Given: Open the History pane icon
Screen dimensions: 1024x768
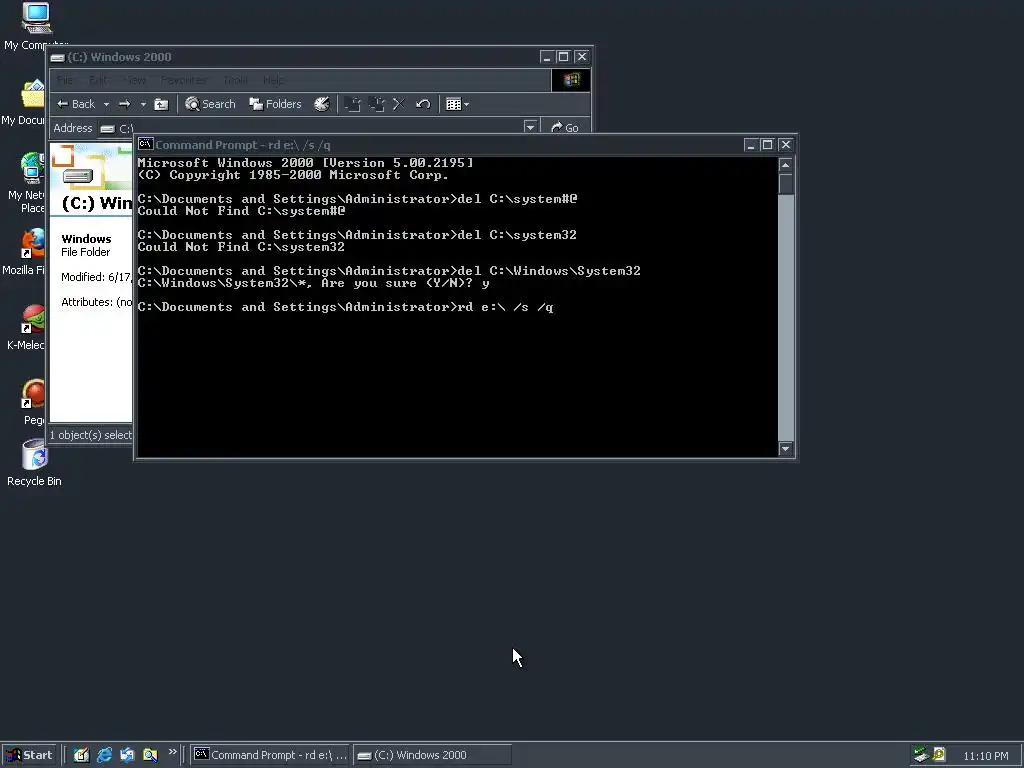Looking at the screenshot, I should click(322, 104).
